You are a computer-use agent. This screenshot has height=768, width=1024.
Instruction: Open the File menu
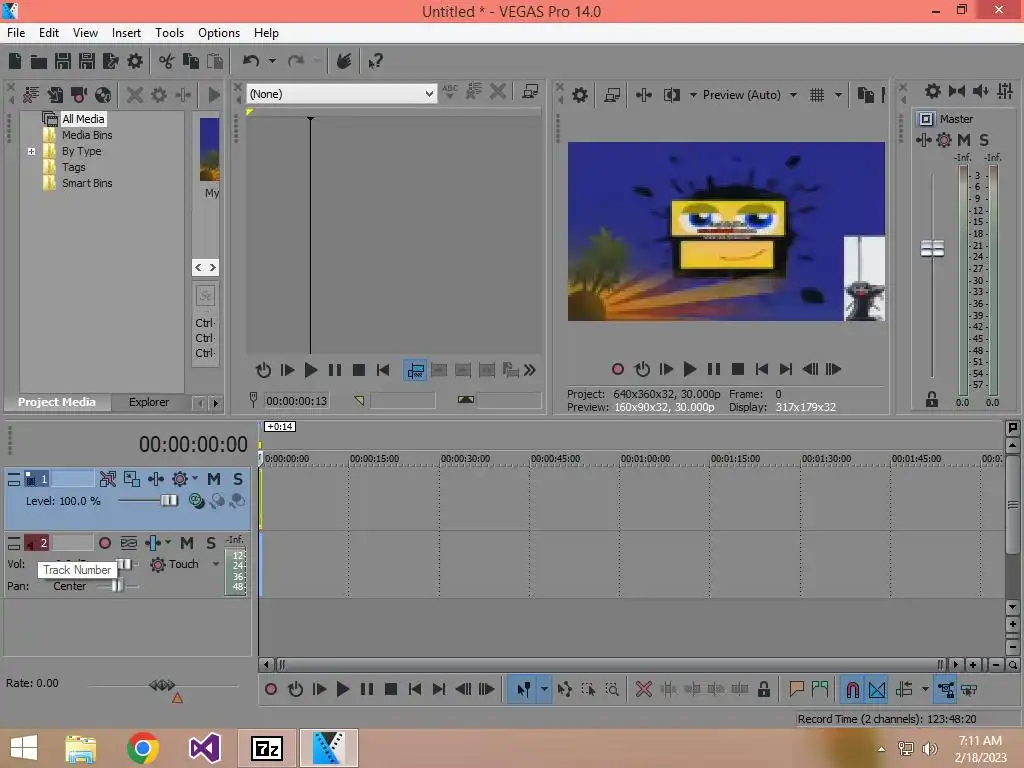[x=16, y=33]
